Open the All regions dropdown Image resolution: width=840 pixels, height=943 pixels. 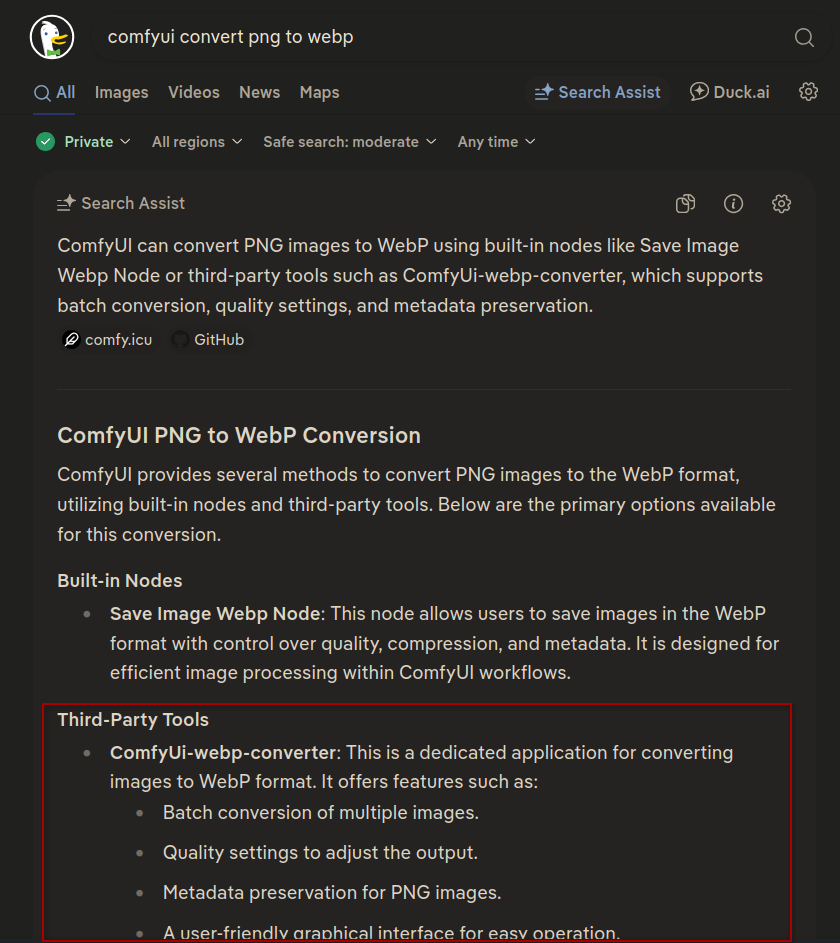(x=197, y=142)
